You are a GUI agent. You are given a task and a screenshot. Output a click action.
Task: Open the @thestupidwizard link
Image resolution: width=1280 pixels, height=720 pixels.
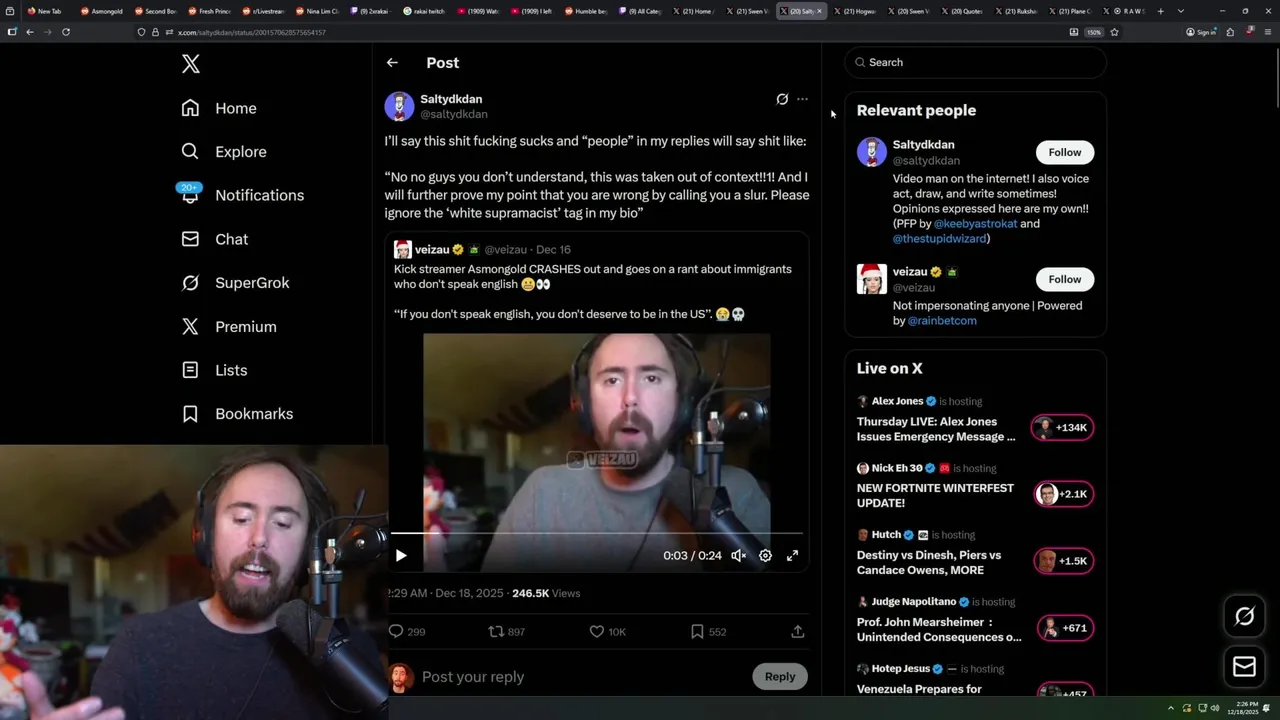coord(940,238)
